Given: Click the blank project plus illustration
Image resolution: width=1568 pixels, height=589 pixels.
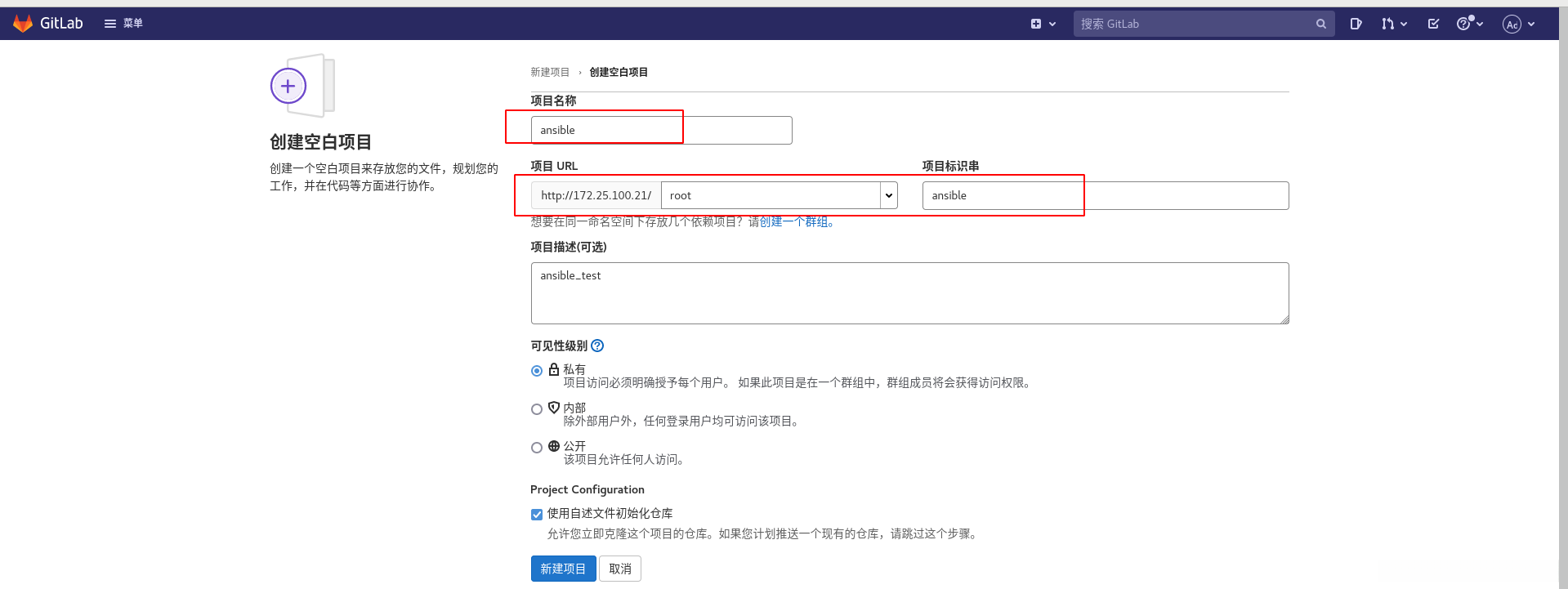Looking at the screenshot, I should click(x=303, y=86).
